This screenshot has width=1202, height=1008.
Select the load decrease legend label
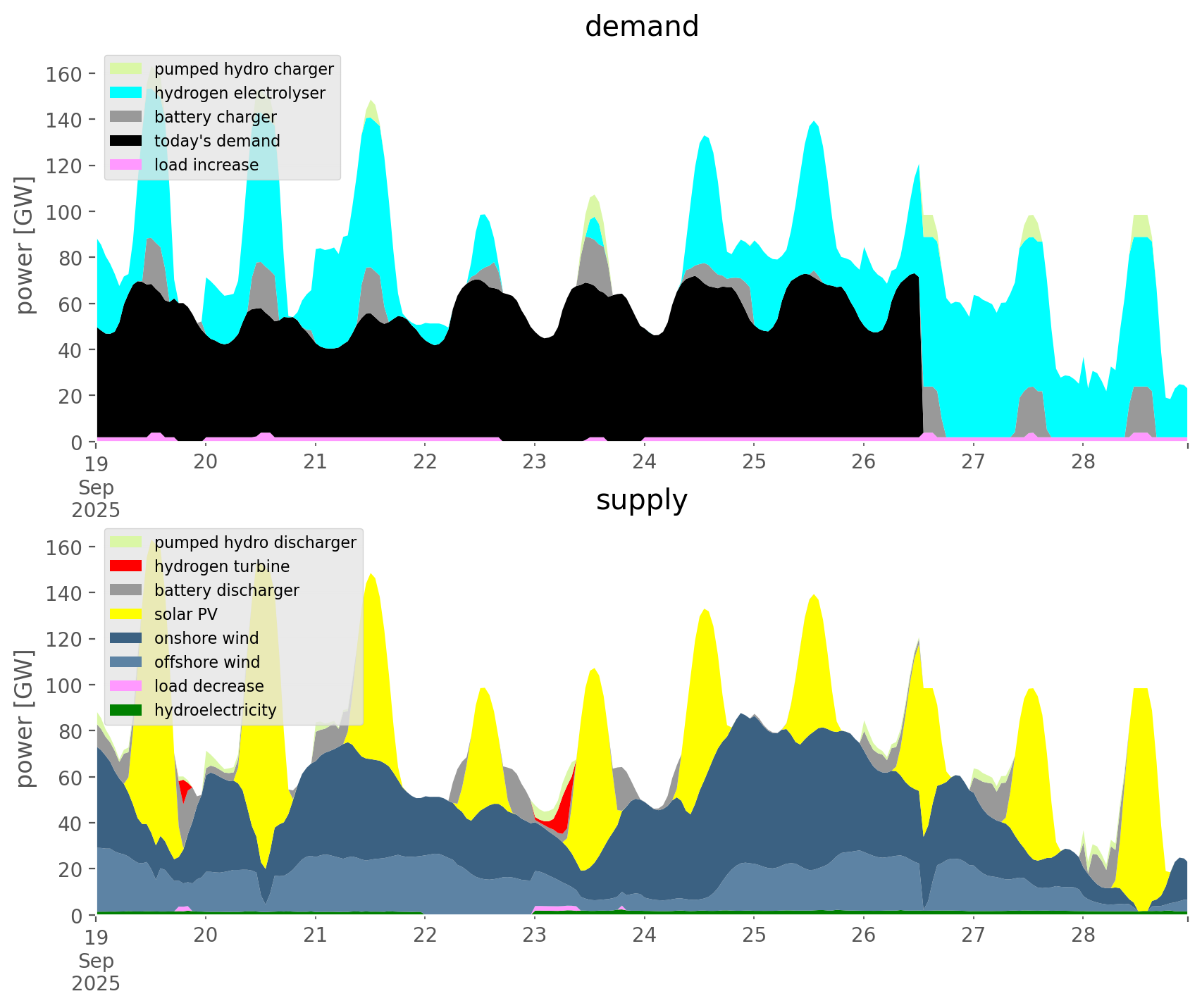click(209, 686)
